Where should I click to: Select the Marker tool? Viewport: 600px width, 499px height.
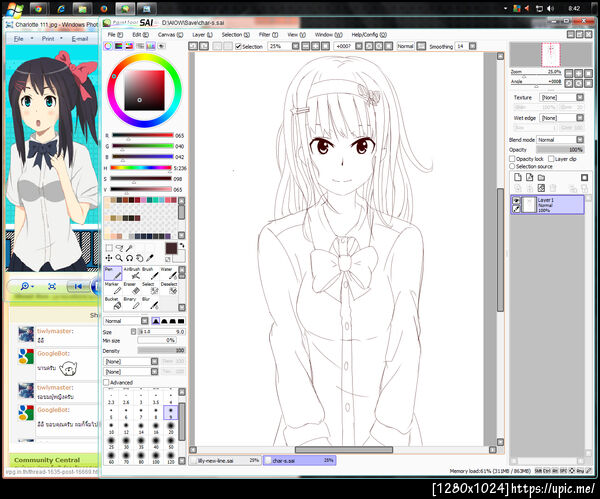(x=113, y=289)
